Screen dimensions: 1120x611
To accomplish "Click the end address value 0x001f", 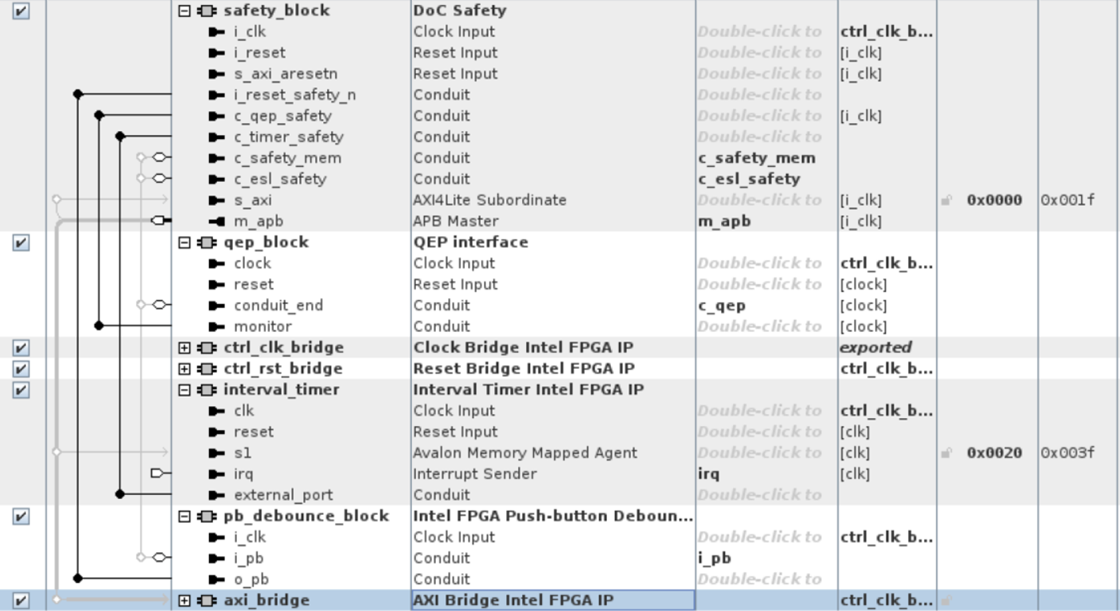I will [1067, 200].
